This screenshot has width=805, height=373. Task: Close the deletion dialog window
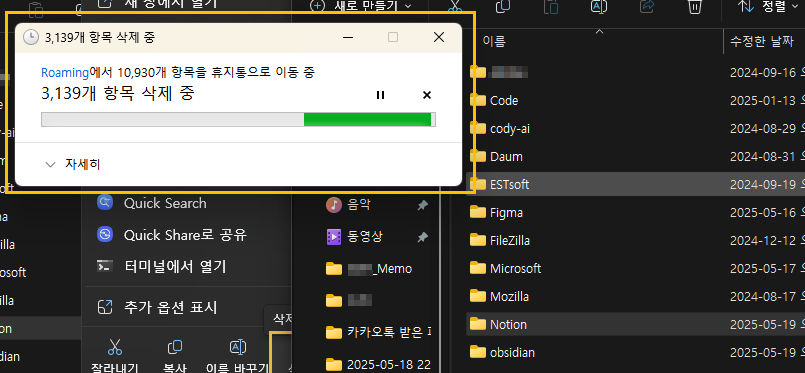coord(439,37)
